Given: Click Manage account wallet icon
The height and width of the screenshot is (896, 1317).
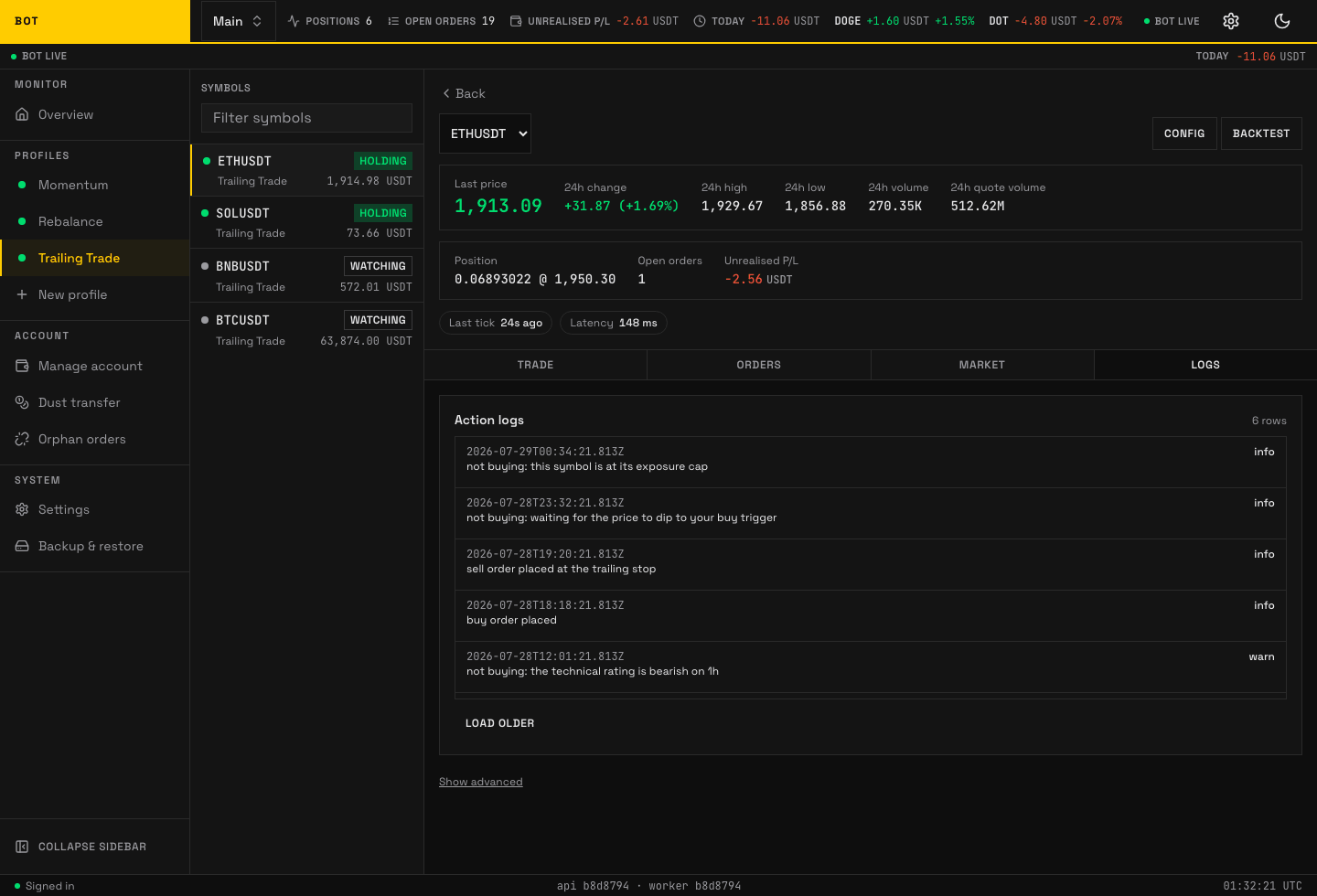Looking at the screenshot, I should 22,366.
